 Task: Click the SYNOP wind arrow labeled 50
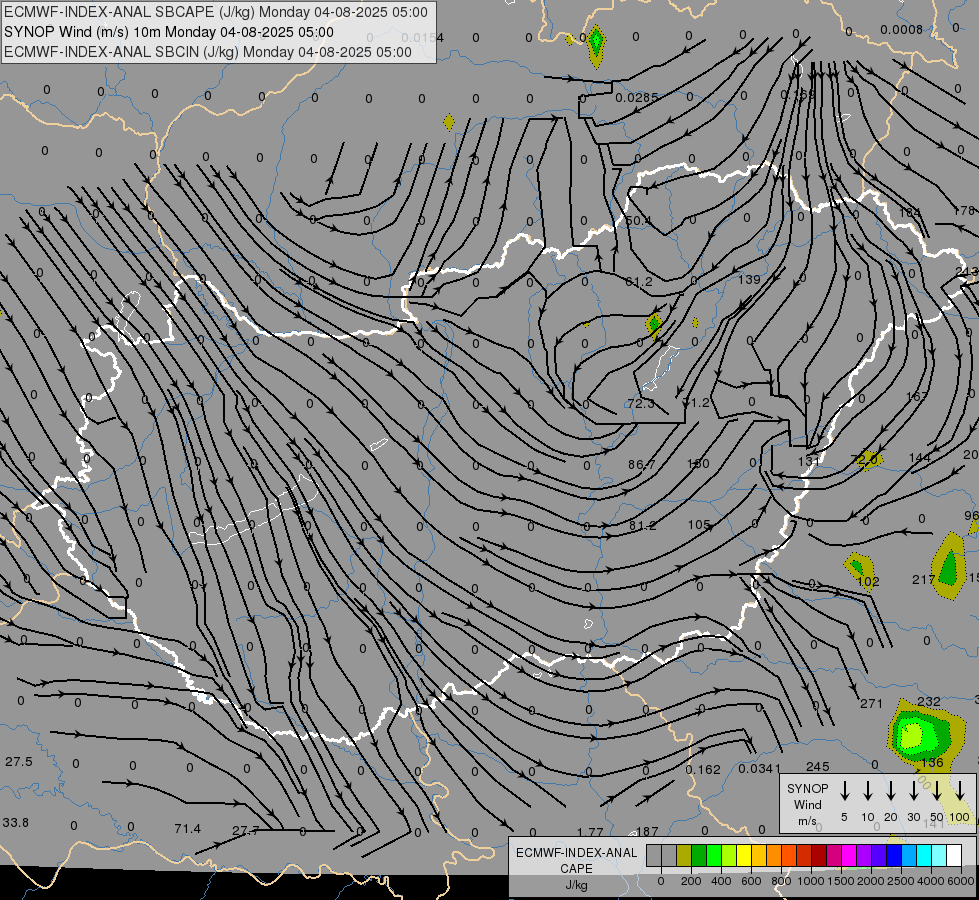point(937,790)
